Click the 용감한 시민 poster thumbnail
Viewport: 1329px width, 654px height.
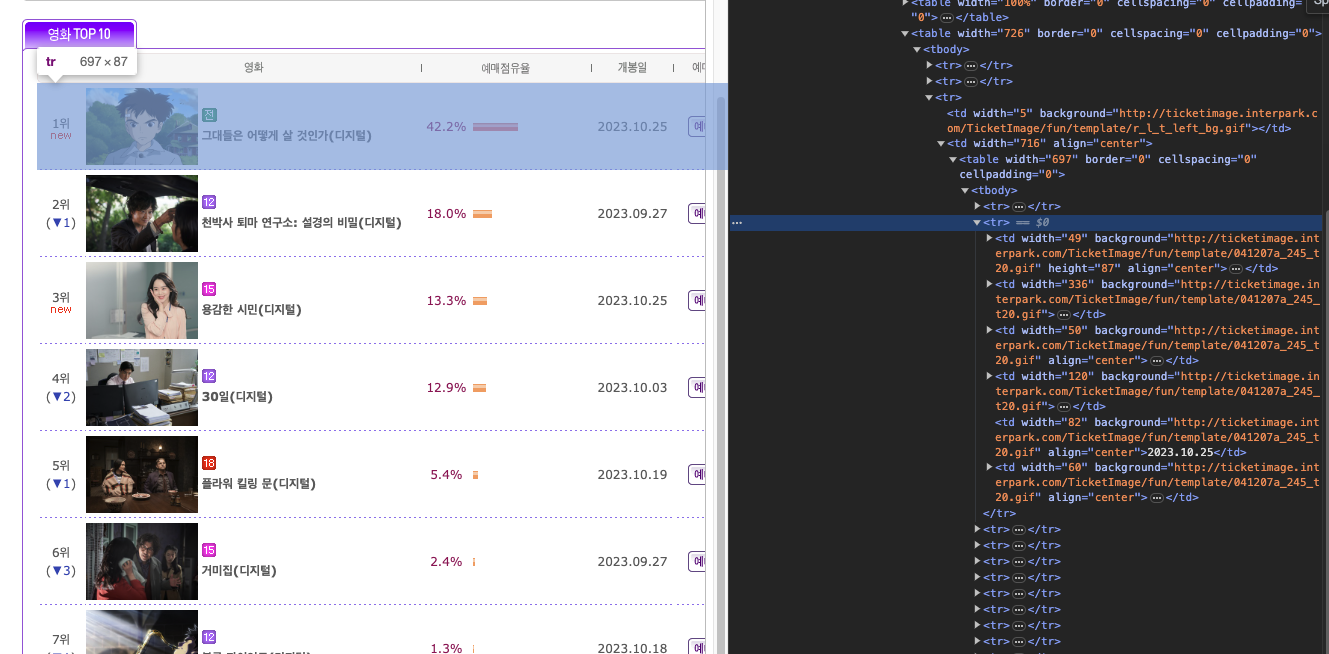click(142, 300)
